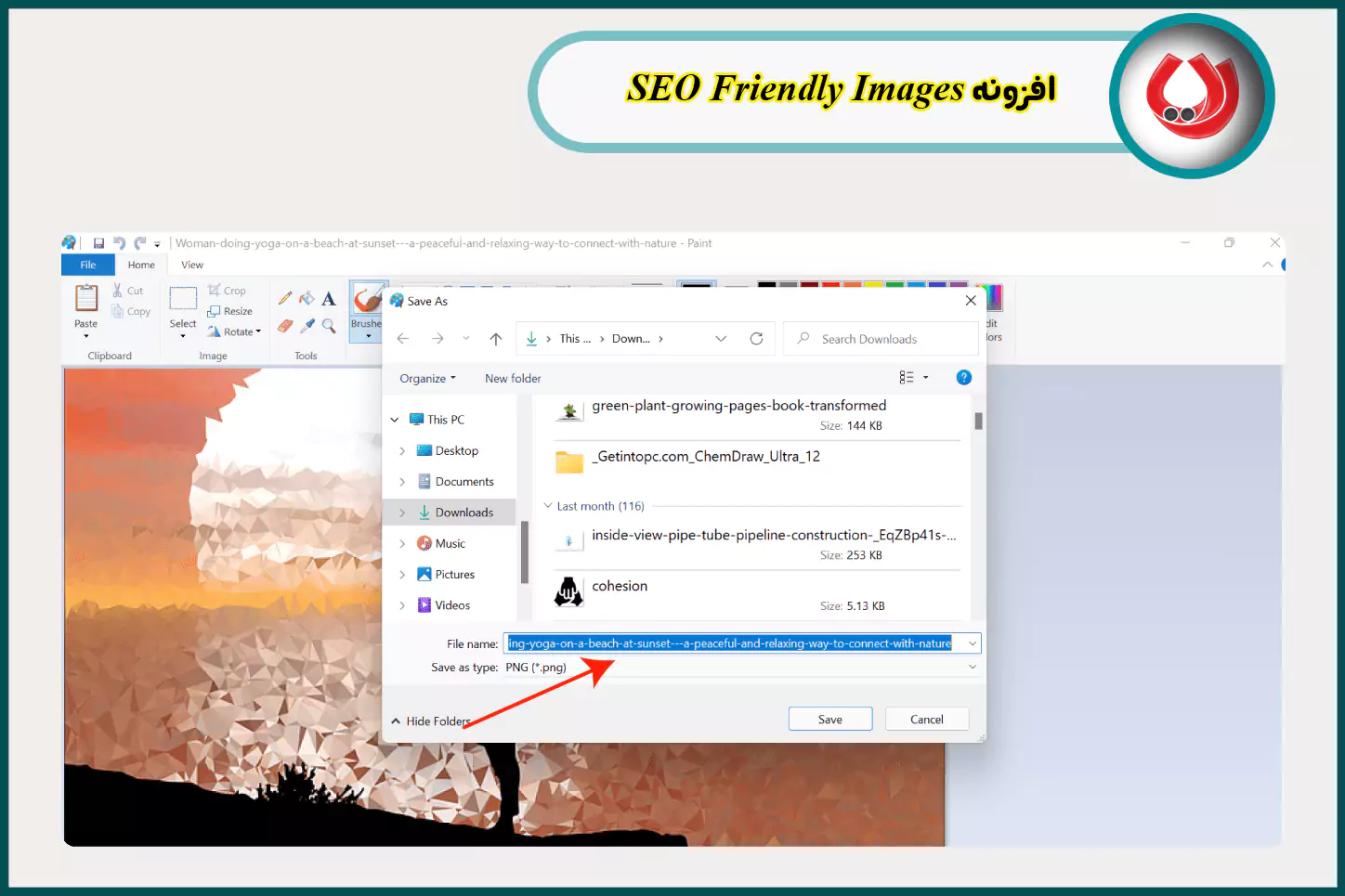The width and height of the screenshot is (1345, 896).
Task: Select the Color picker tool
Action: (307, 326)
